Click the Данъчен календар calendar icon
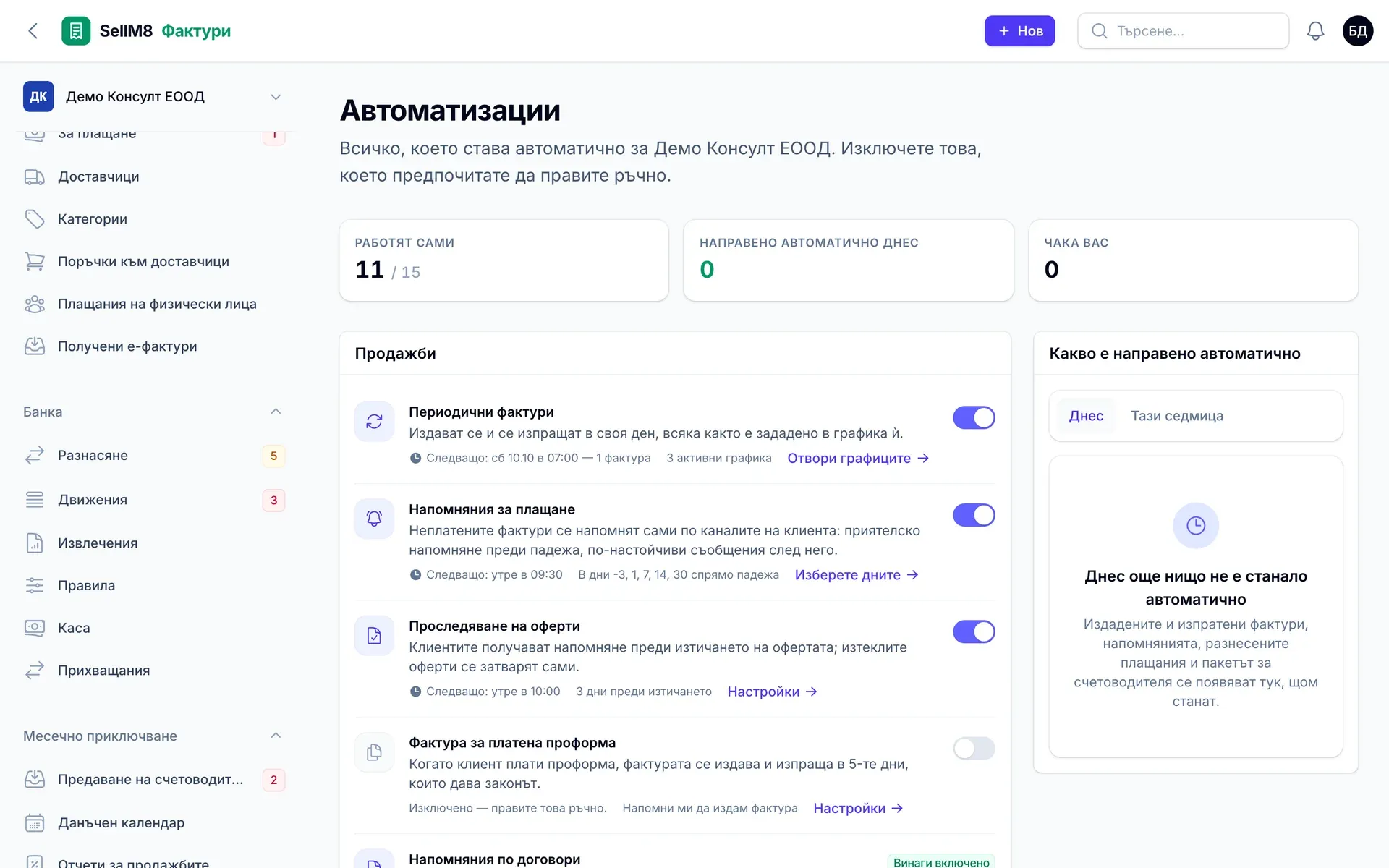 (x=35, y=823)
